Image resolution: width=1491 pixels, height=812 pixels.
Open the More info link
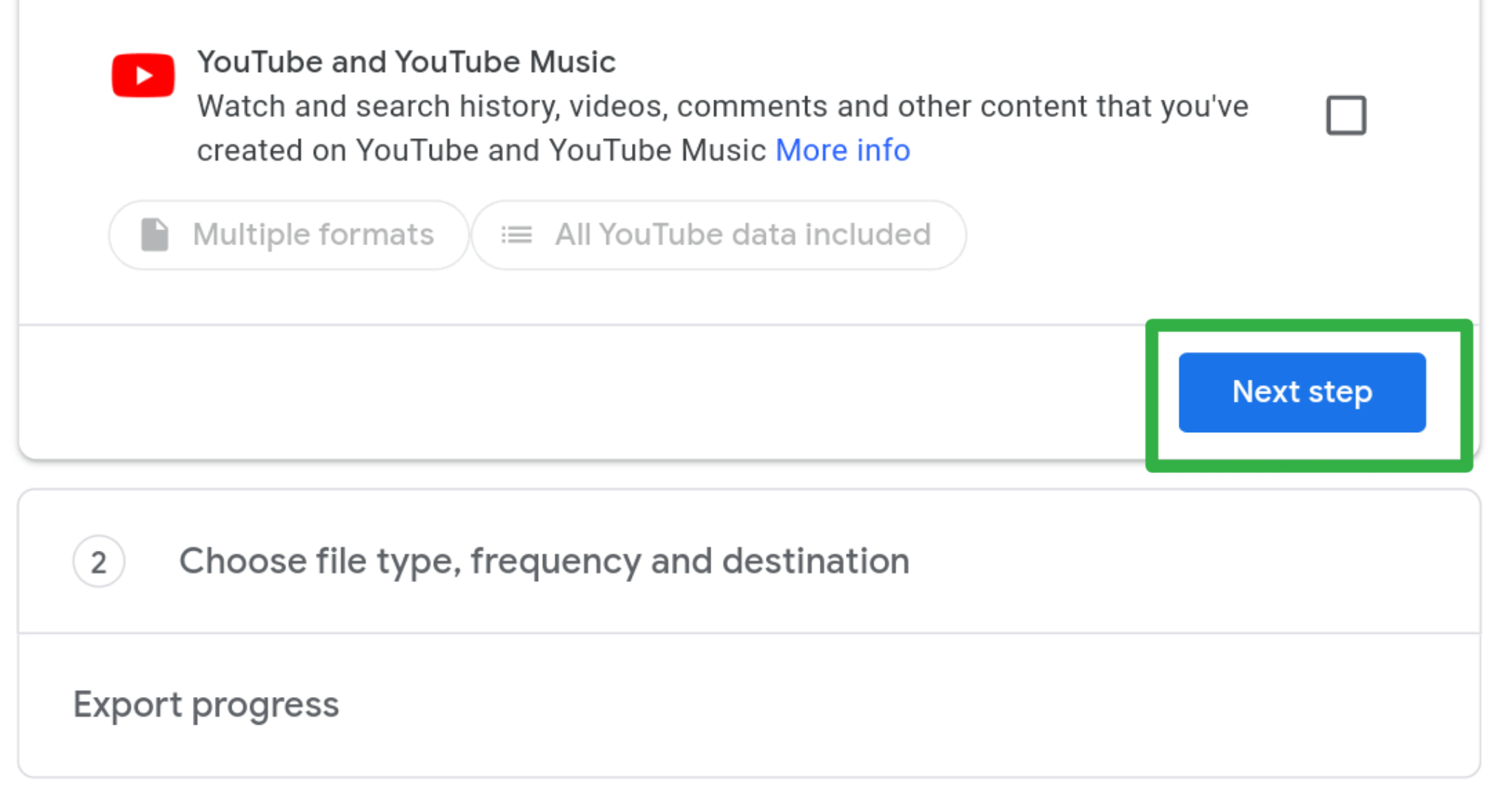842,151
